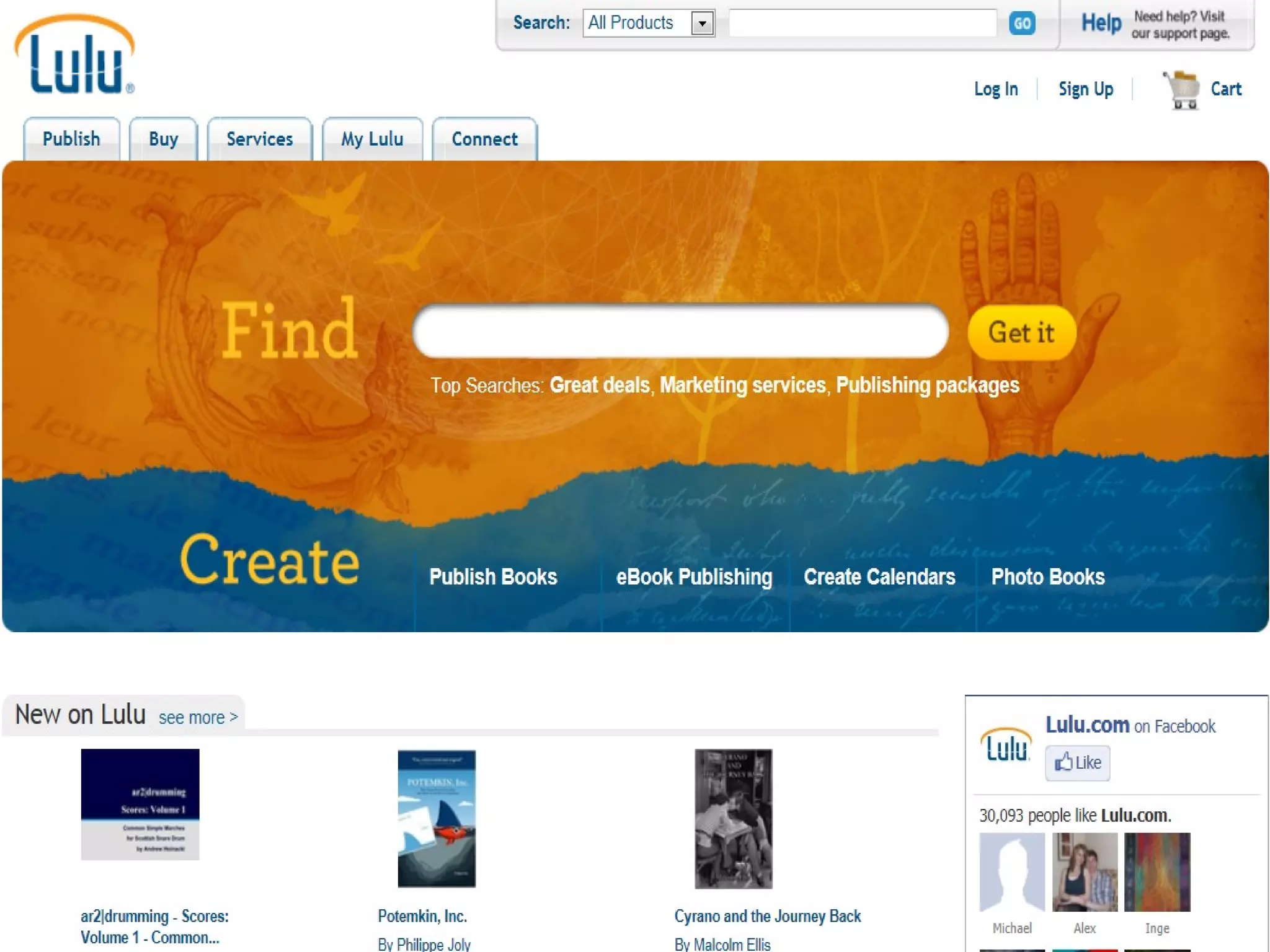Screen dimensions: 1270x952
Task: Click the shopping cart icon
Action: [x=1183, y=90]
